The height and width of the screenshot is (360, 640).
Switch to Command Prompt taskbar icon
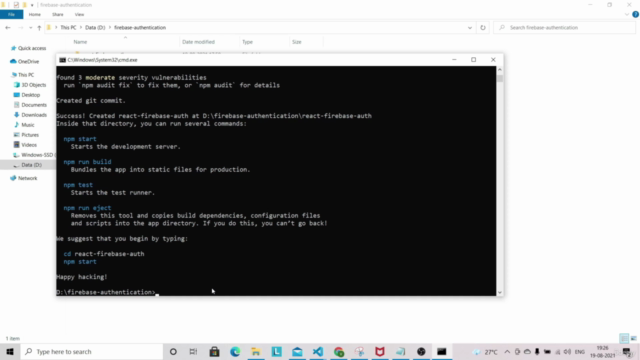(442, 351)
